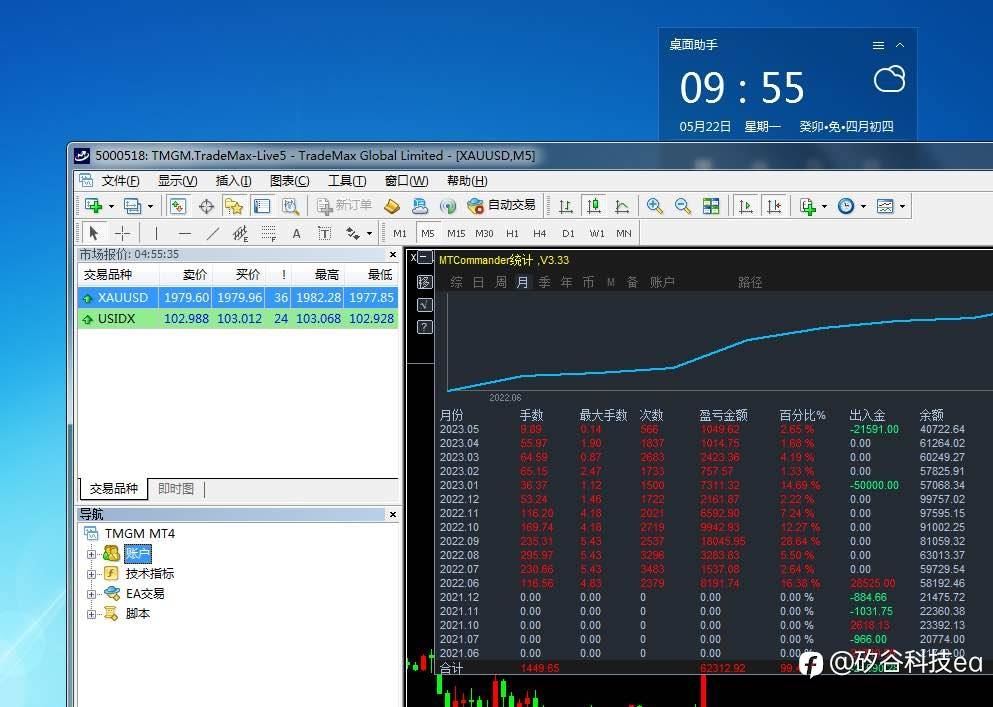Open the Profiles dropdown arrow
The height and width of the screenshot is (707, 993).
(x=150, y=206)
